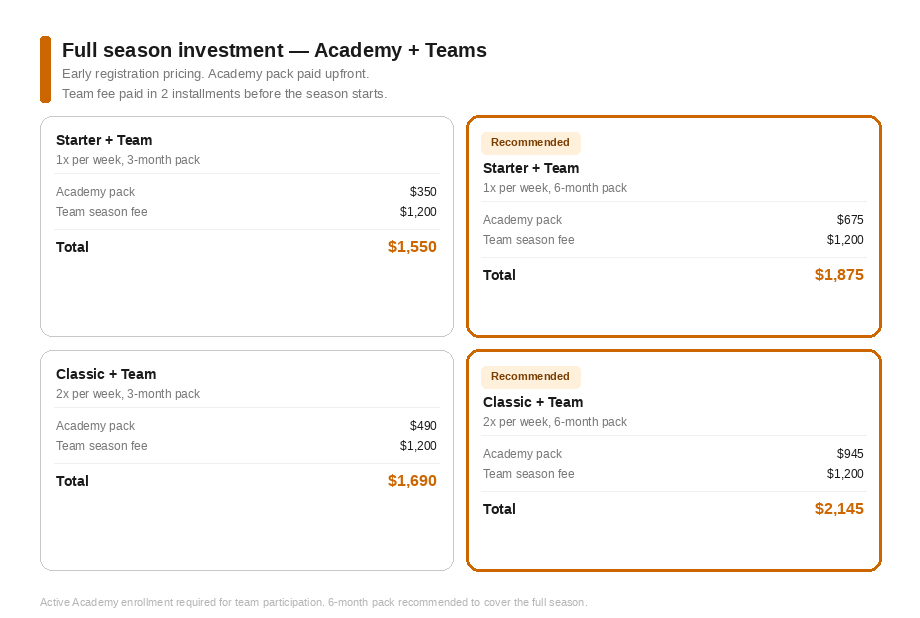Click the '2x per week, 6-month pack' subtitle
The width and height of the screenshot is (920, 618).
pyautogui.click(x=555, y=422)
